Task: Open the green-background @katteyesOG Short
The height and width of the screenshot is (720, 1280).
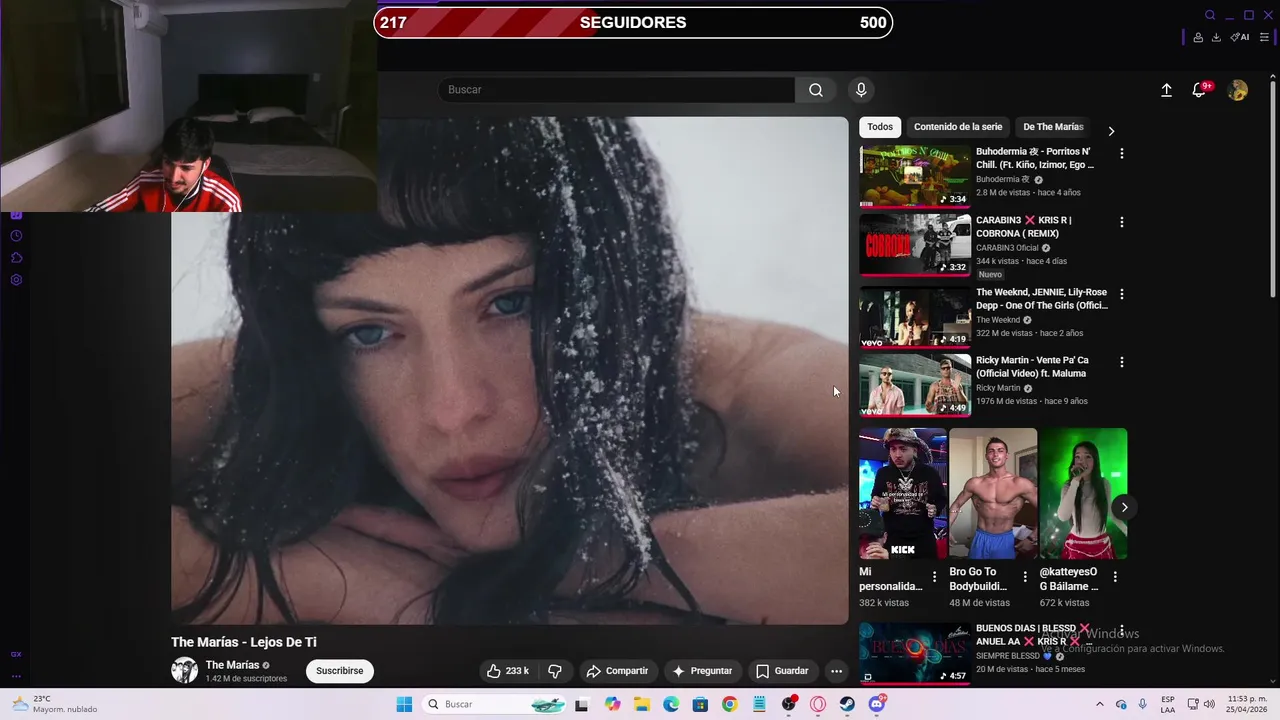Action: (x=1083, y=494)
